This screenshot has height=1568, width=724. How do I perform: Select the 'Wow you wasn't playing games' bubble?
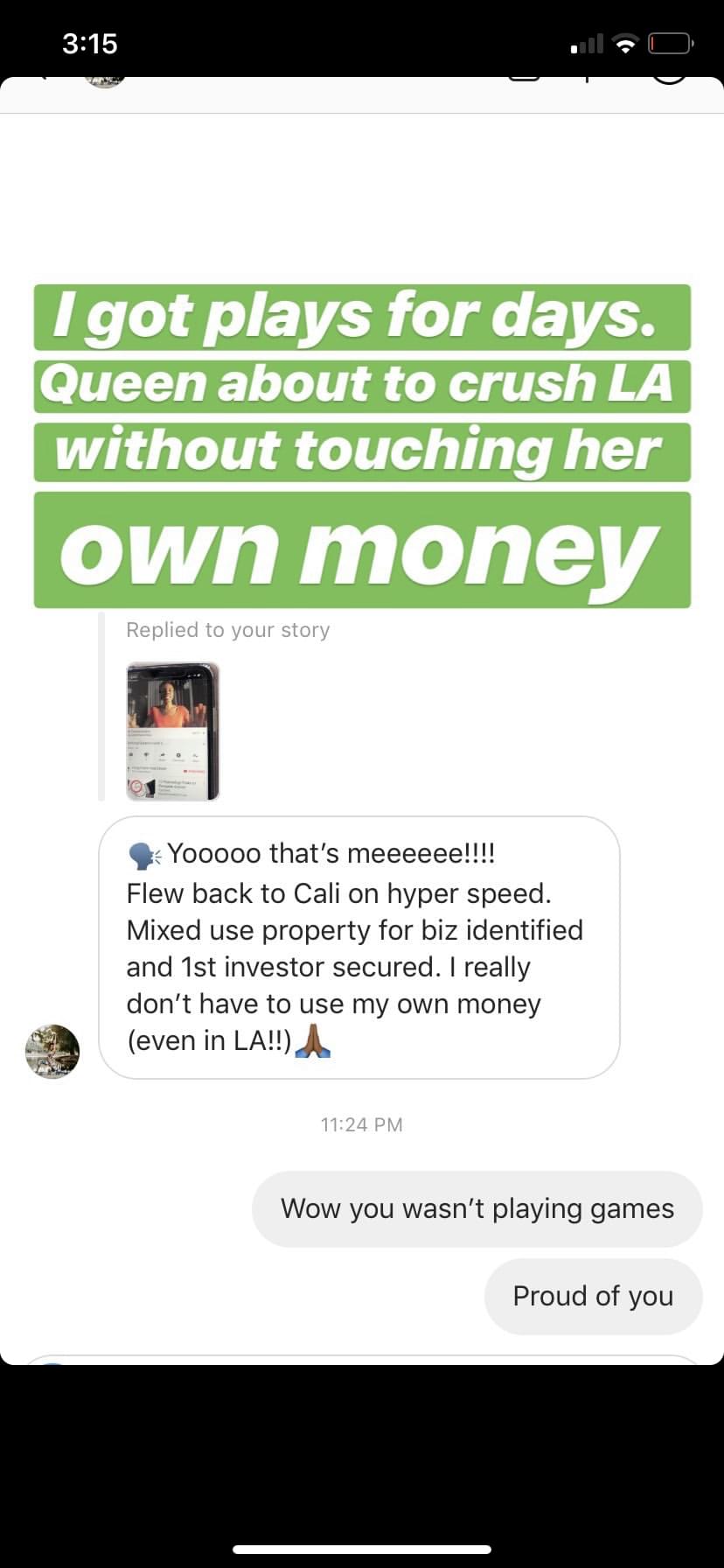click(477, 1208)
